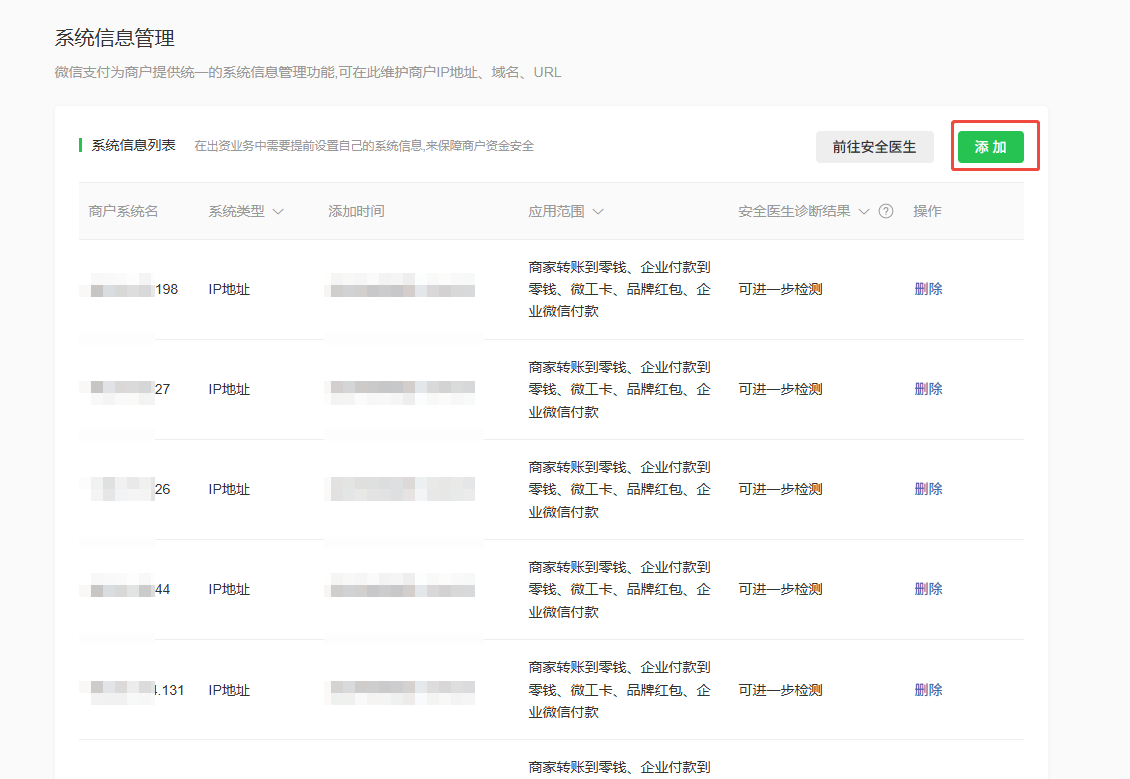
Task: Open the 应用范围 filter dropdown
Action: click(598, 212)
